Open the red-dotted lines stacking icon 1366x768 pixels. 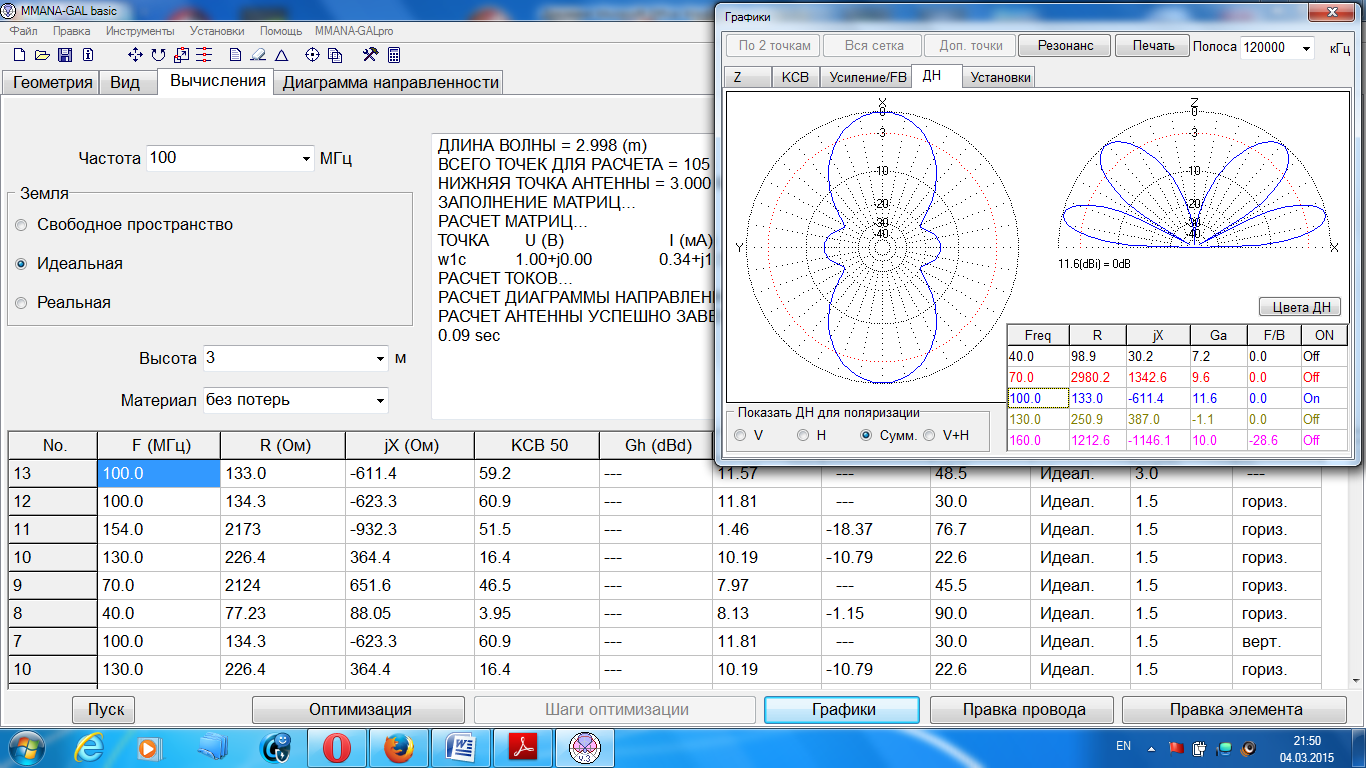[x=204, y=55]
